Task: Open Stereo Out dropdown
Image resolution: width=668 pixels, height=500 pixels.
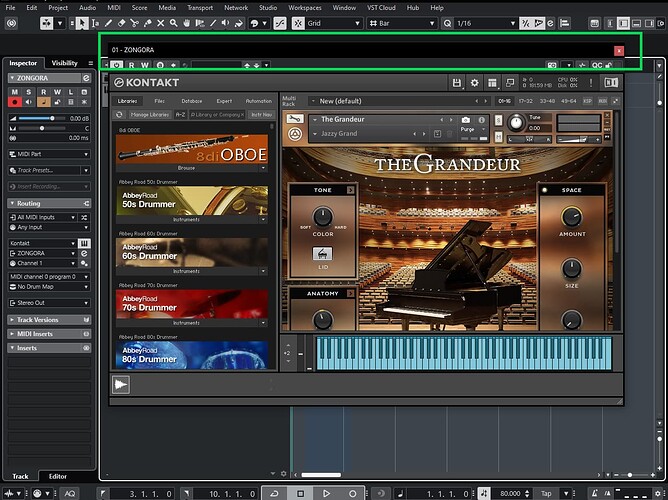Action: (x=49, y=303)
